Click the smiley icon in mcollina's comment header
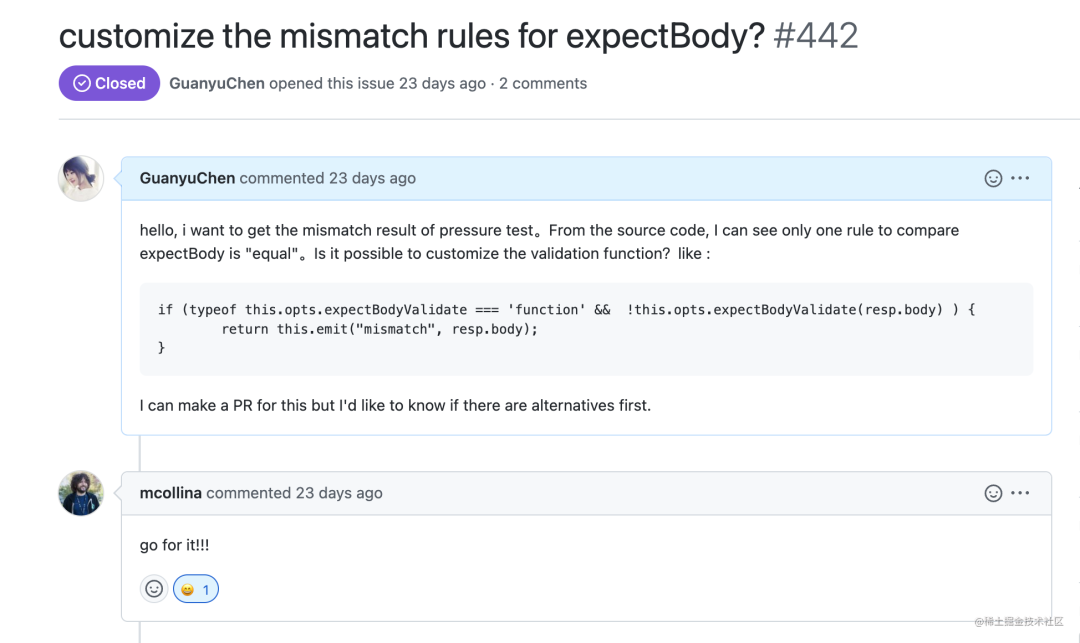Viewport: 1080px width, 643px height. pos(993,493)
